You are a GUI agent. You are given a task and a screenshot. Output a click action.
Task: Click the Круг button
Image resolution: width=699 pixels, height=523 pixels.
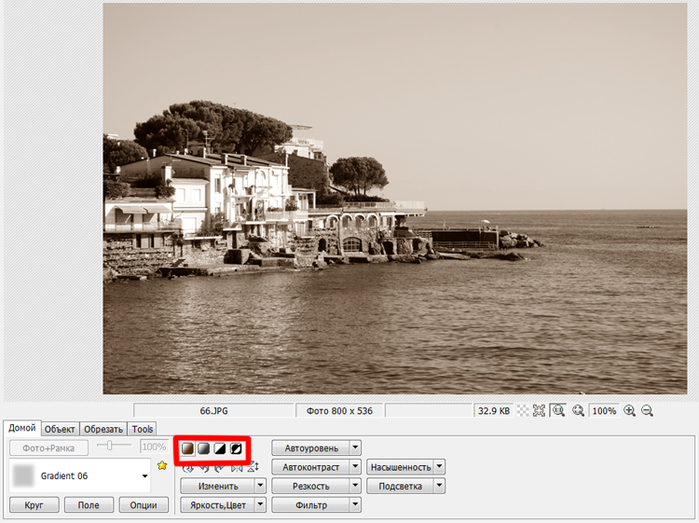34,505
